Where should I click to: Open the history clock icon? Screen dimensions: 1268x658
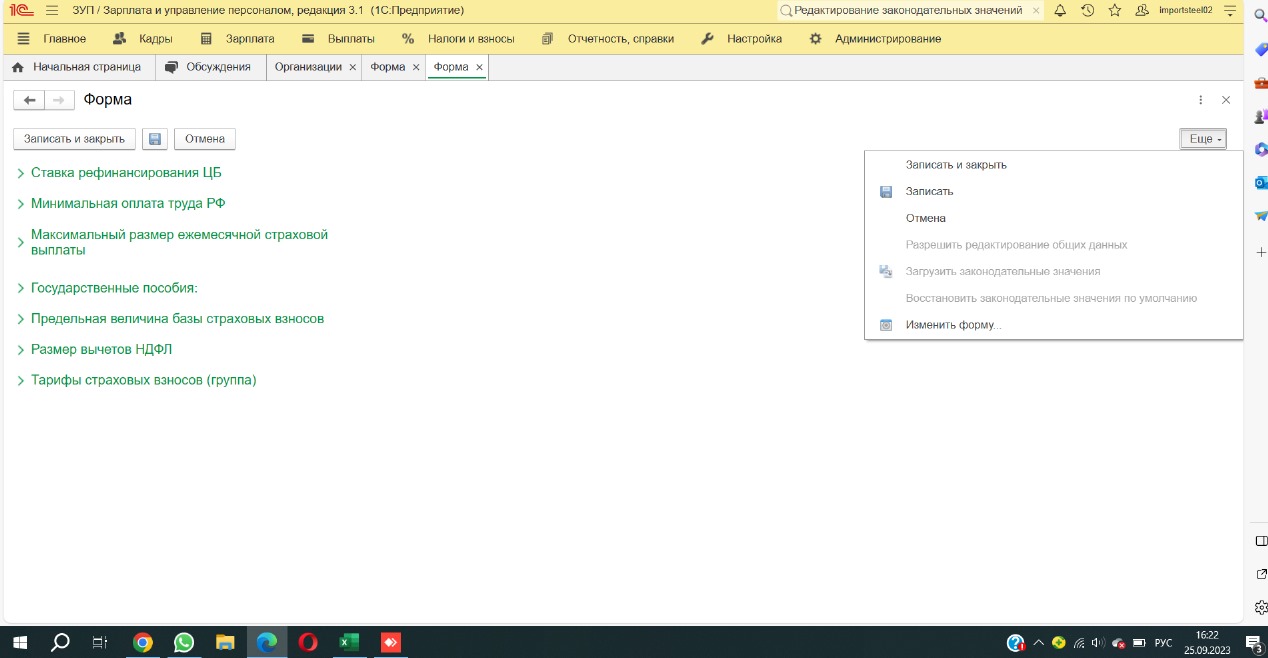tap(1087, 10)
